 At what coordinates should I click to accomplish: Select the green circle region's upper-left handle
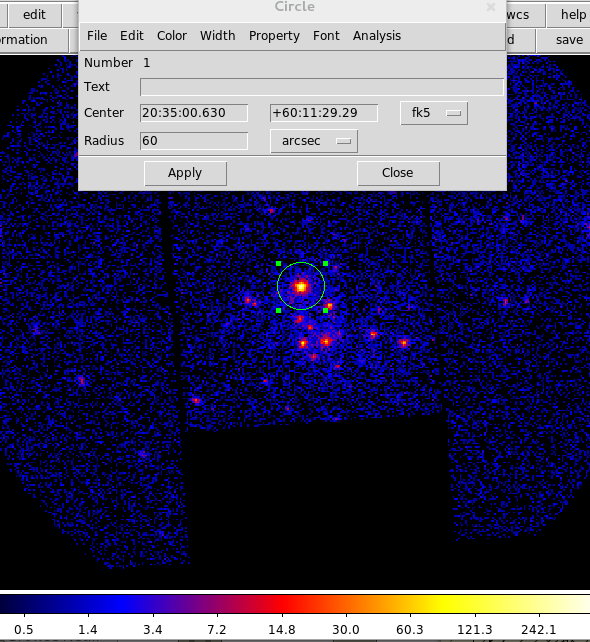point(278,264)
